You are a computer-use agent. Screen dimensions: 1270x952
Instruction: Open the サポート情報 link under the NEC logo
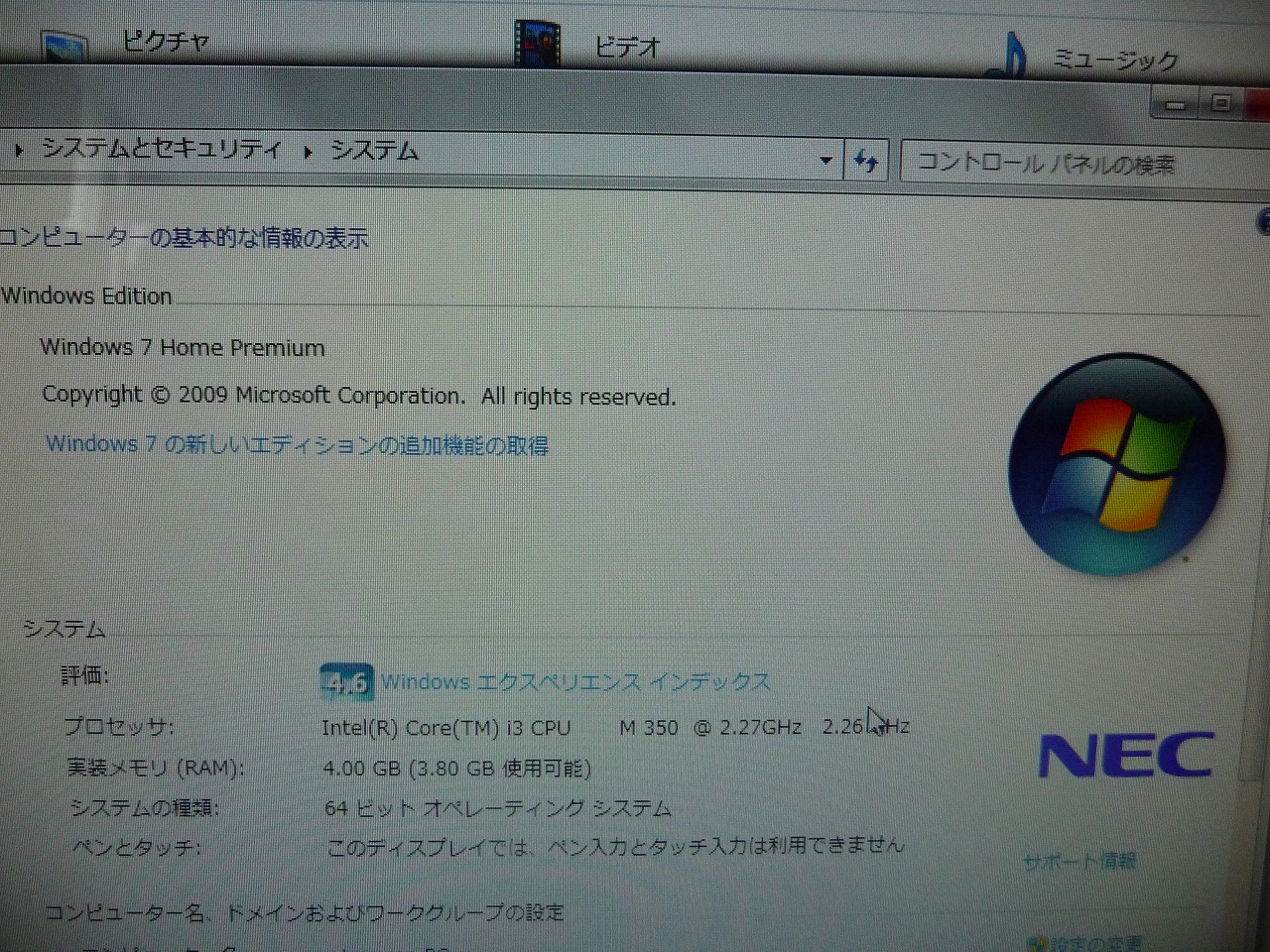point(1079,861)
